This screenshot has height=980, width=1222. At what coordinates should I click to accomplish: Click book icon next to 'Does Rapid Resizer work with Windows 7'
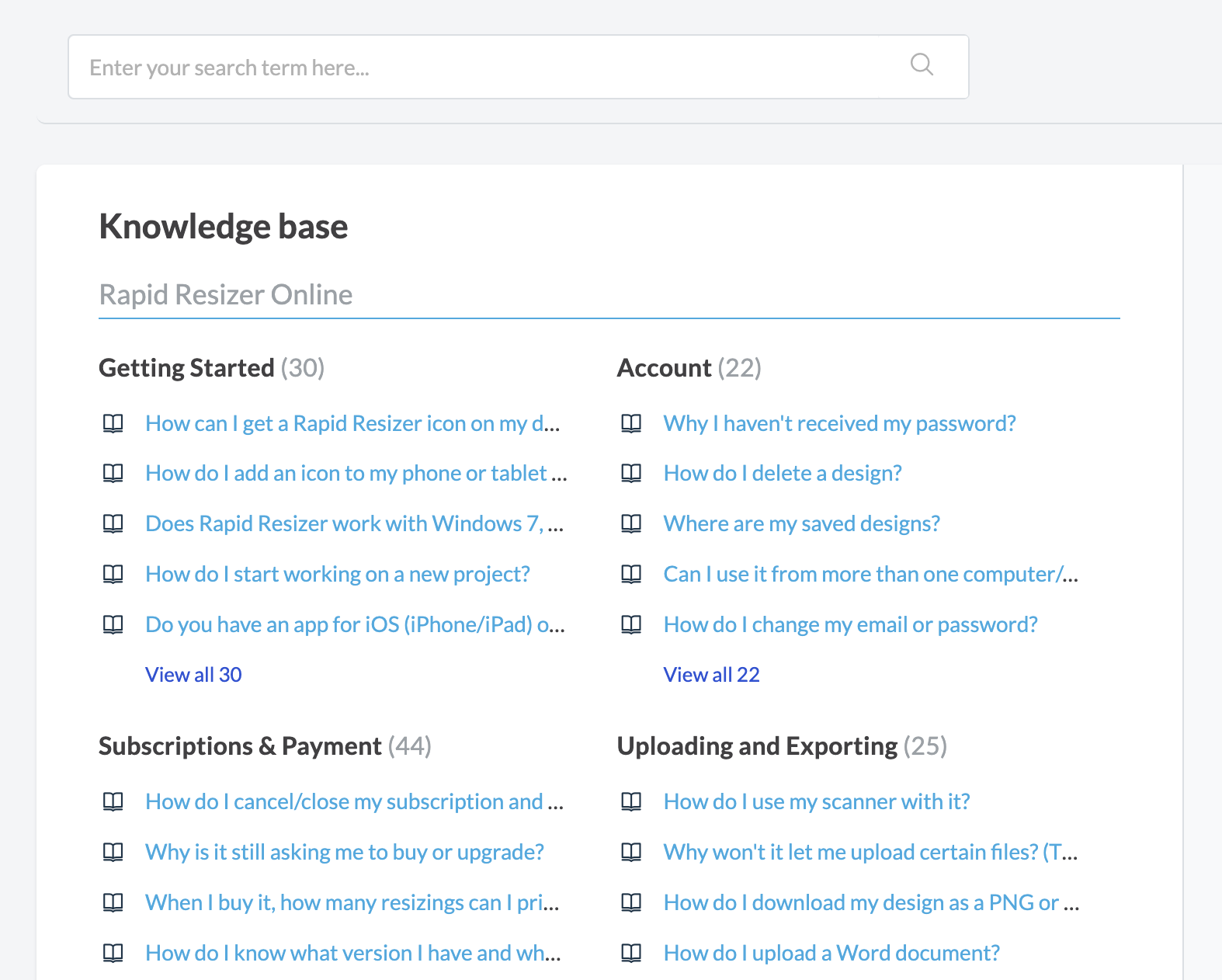click(x=113, y=523)
